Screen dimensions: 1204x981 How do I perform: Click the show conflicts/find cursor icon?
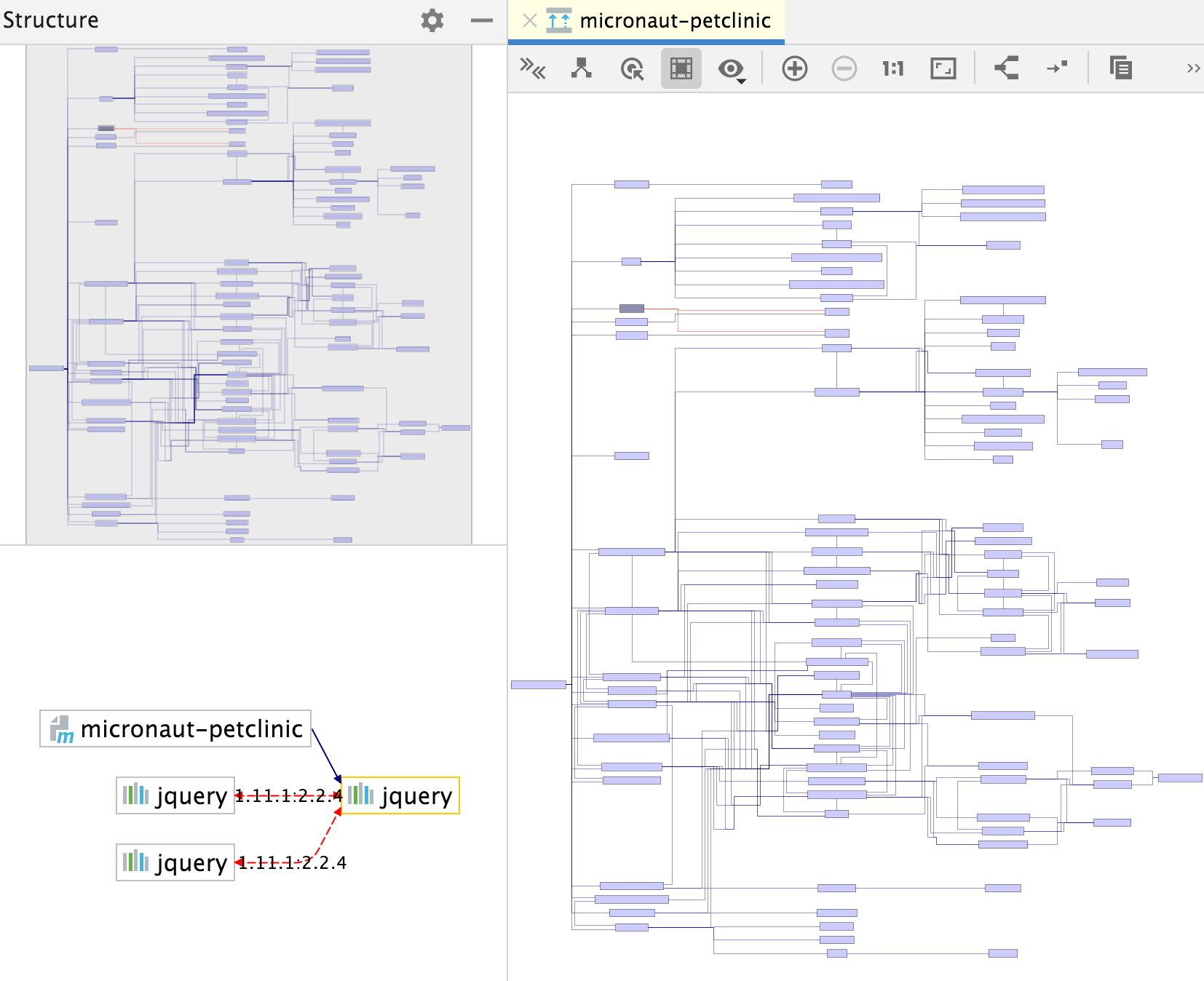point(632,68)
